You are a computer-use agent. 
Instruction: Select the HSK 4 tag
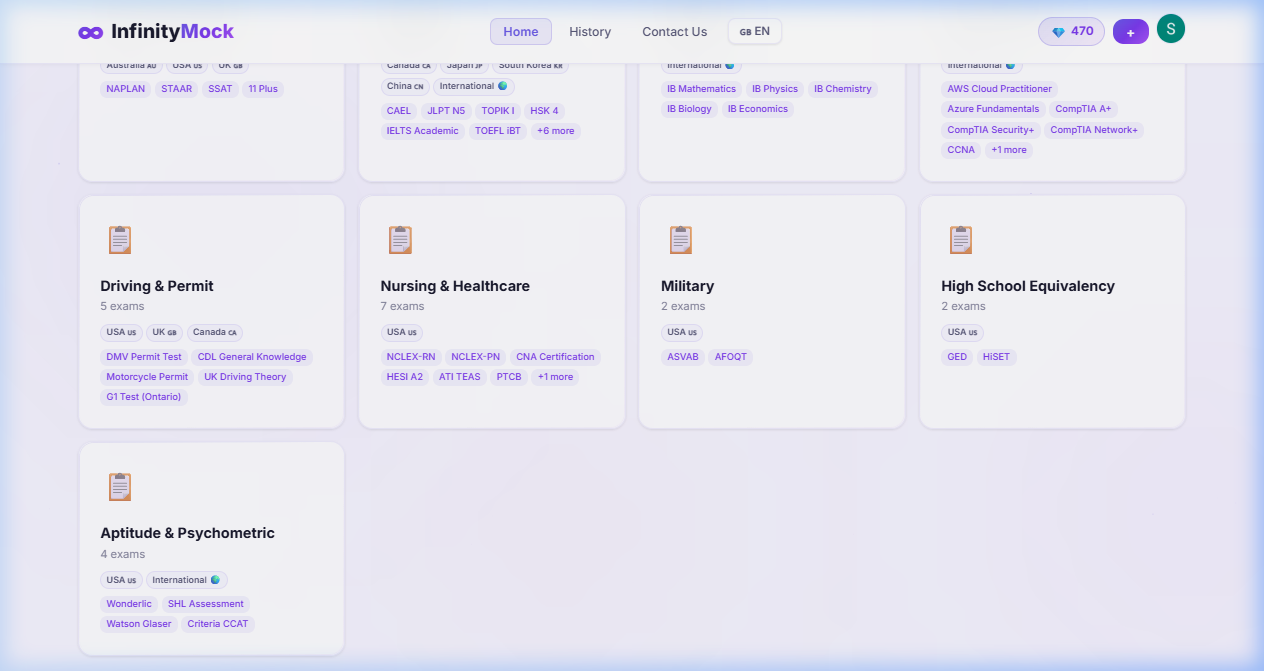pos(545,111)
